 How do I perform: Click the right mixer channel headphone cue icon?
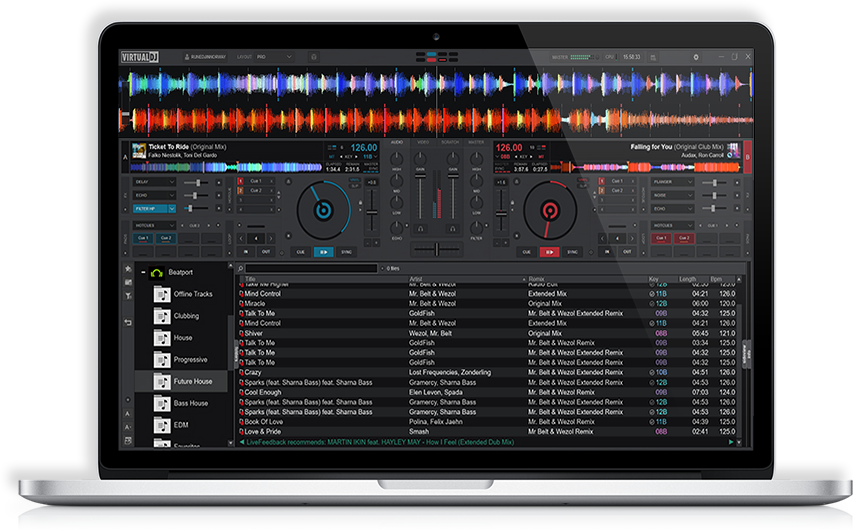(x=453, y=229)
